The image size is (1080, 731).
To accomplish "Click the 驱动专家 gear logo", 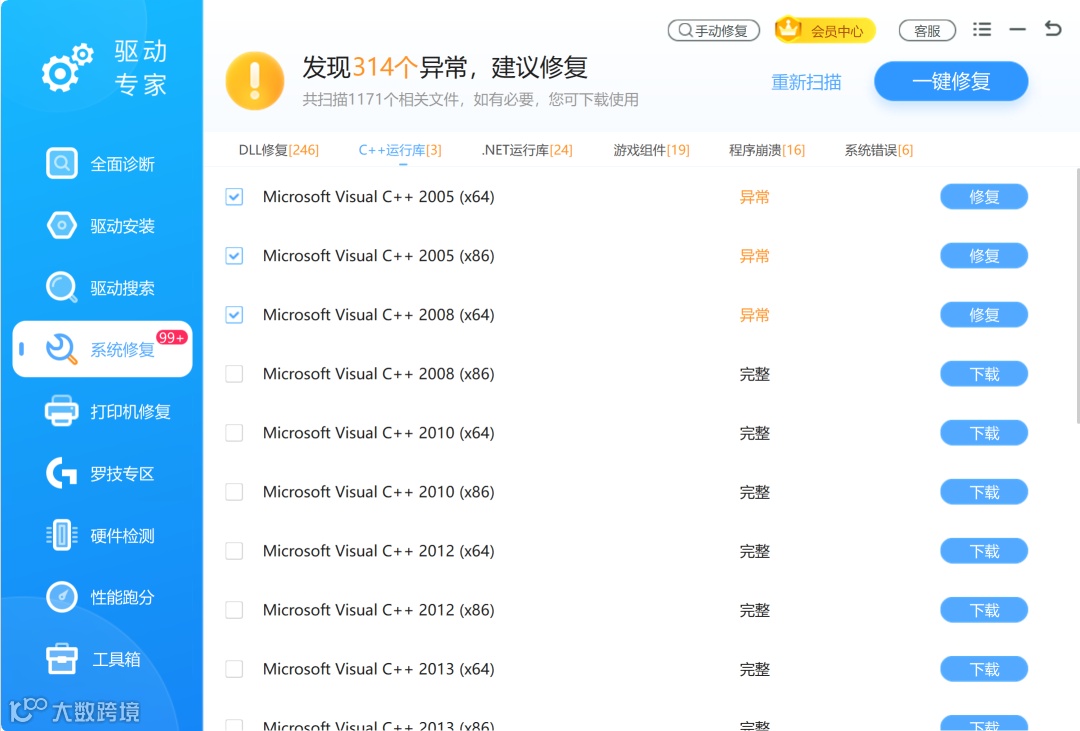I will point(67,68).
